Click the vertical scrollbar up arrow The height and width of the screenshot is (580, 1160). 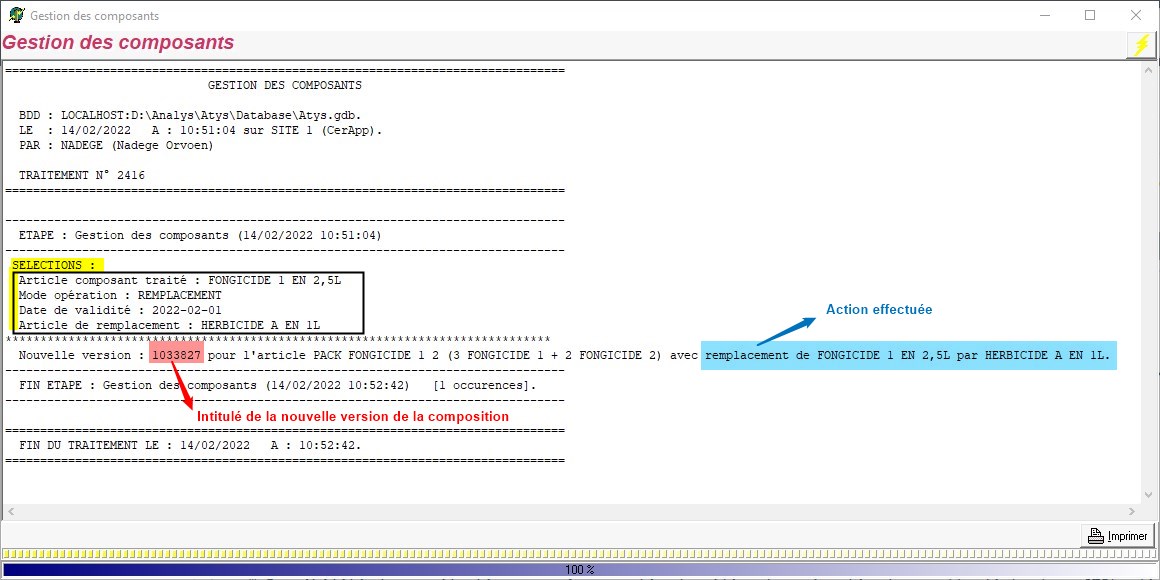[x=1148, y=71]
